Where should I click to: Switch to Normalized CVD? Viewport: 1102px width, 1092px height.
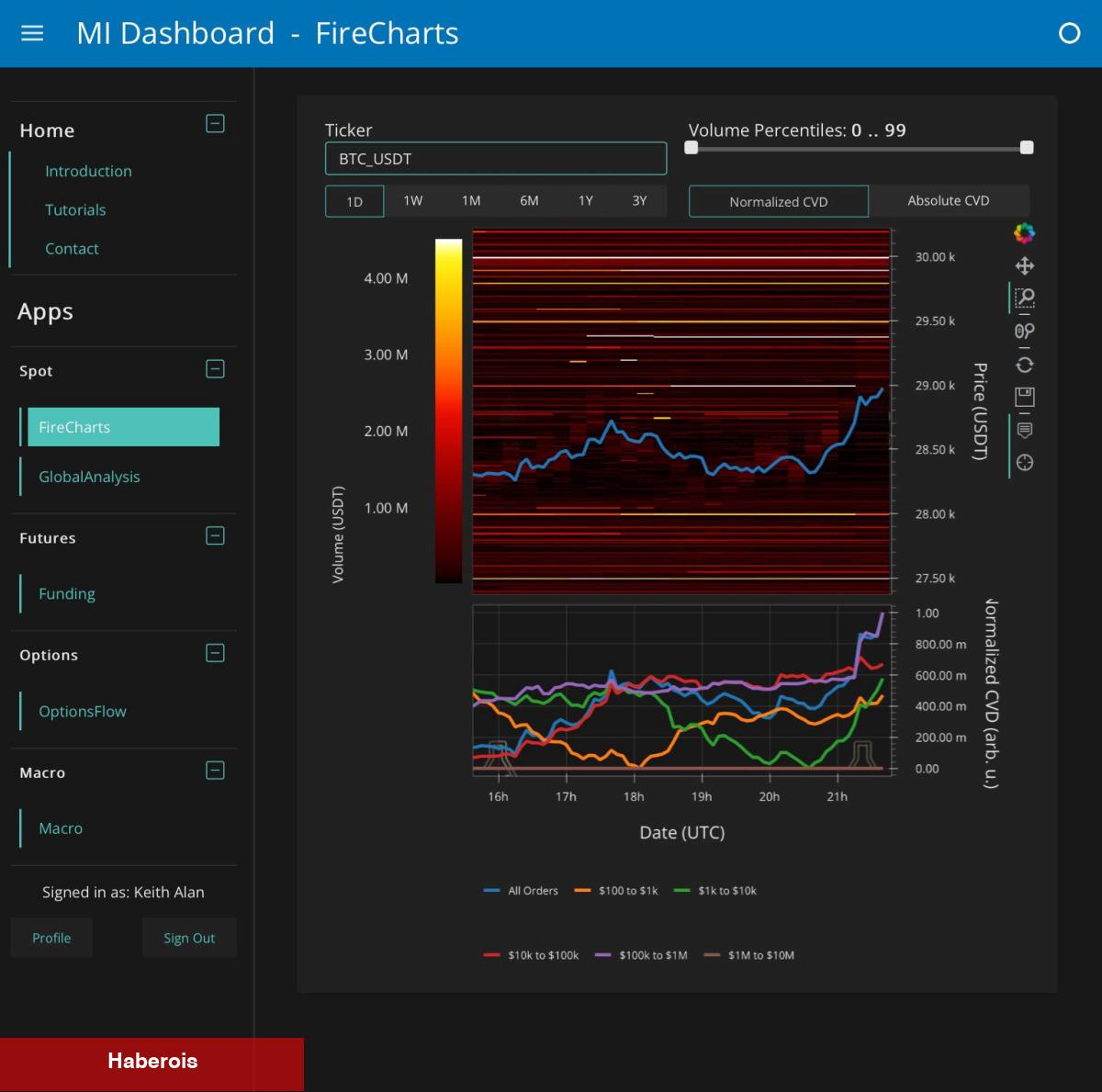[x=779, y=201]
